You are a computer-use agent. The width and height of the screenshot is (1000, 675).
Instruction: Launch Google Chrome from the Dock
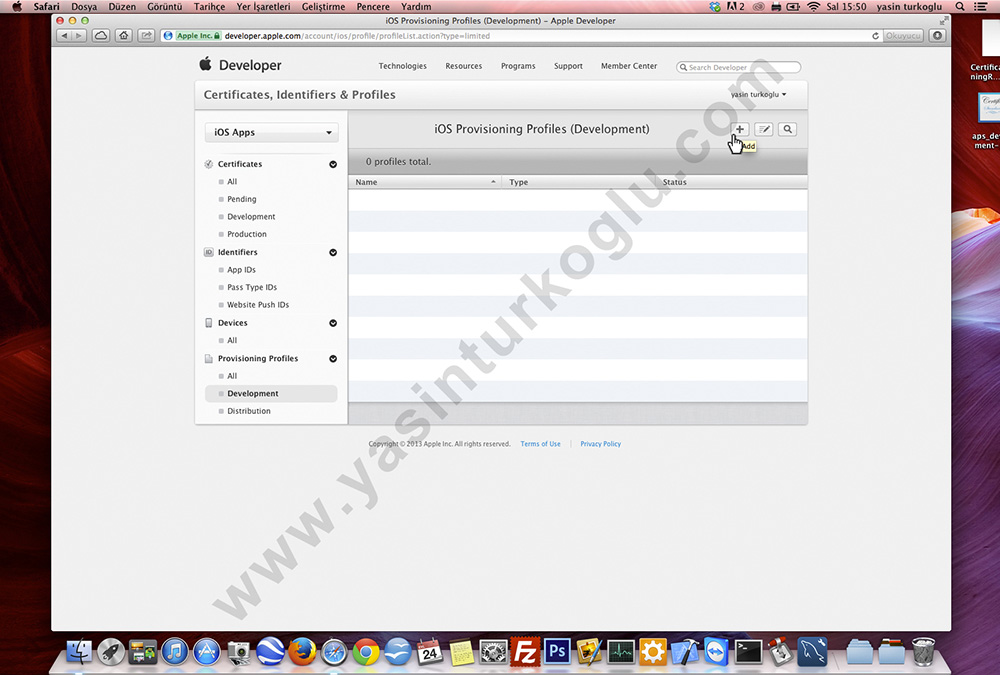(x=366, y=652)
